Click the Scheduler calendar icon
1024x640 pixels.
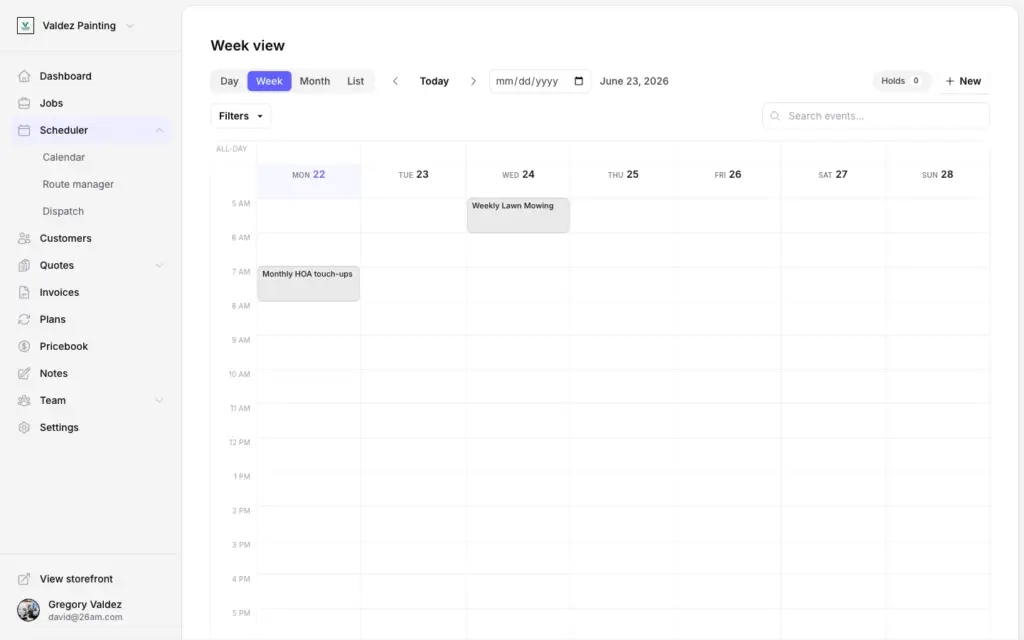pyautogui.click(x=24, y=130)
